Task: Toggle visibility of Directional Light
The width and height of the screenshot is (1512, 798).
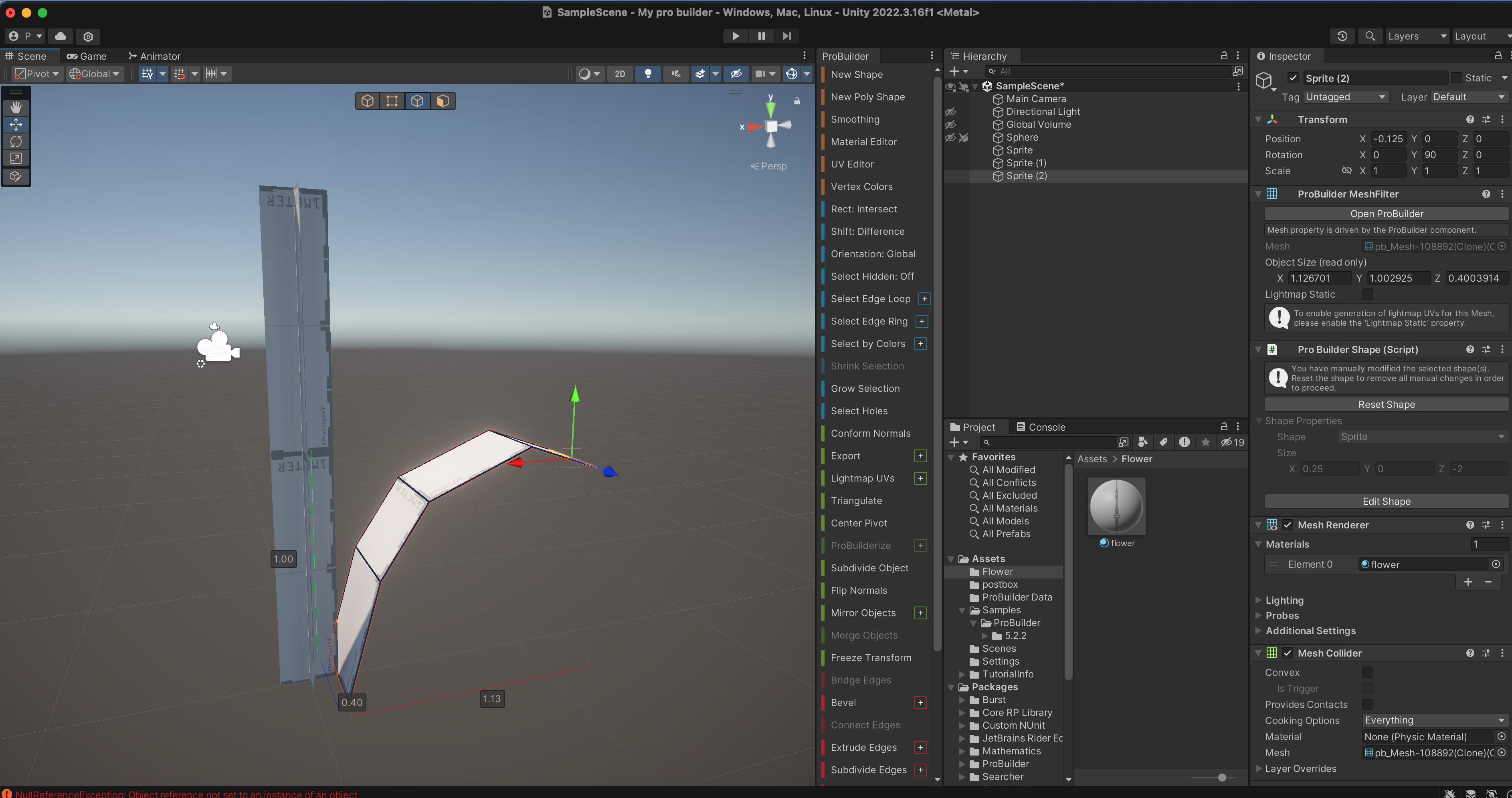Action: pos(950,111)
